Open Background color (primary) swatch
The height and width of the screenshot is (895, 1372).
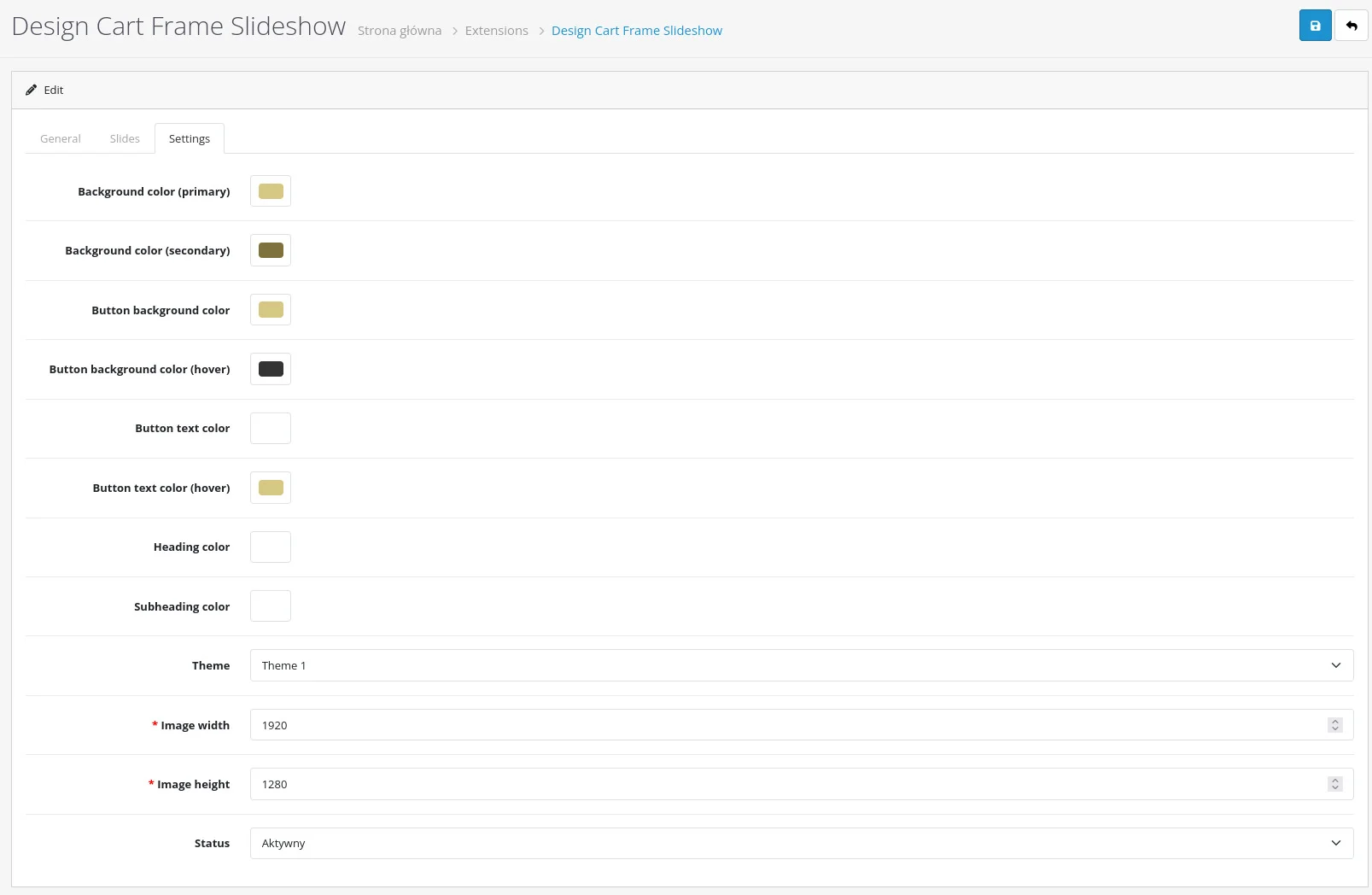tap(271, 191)
